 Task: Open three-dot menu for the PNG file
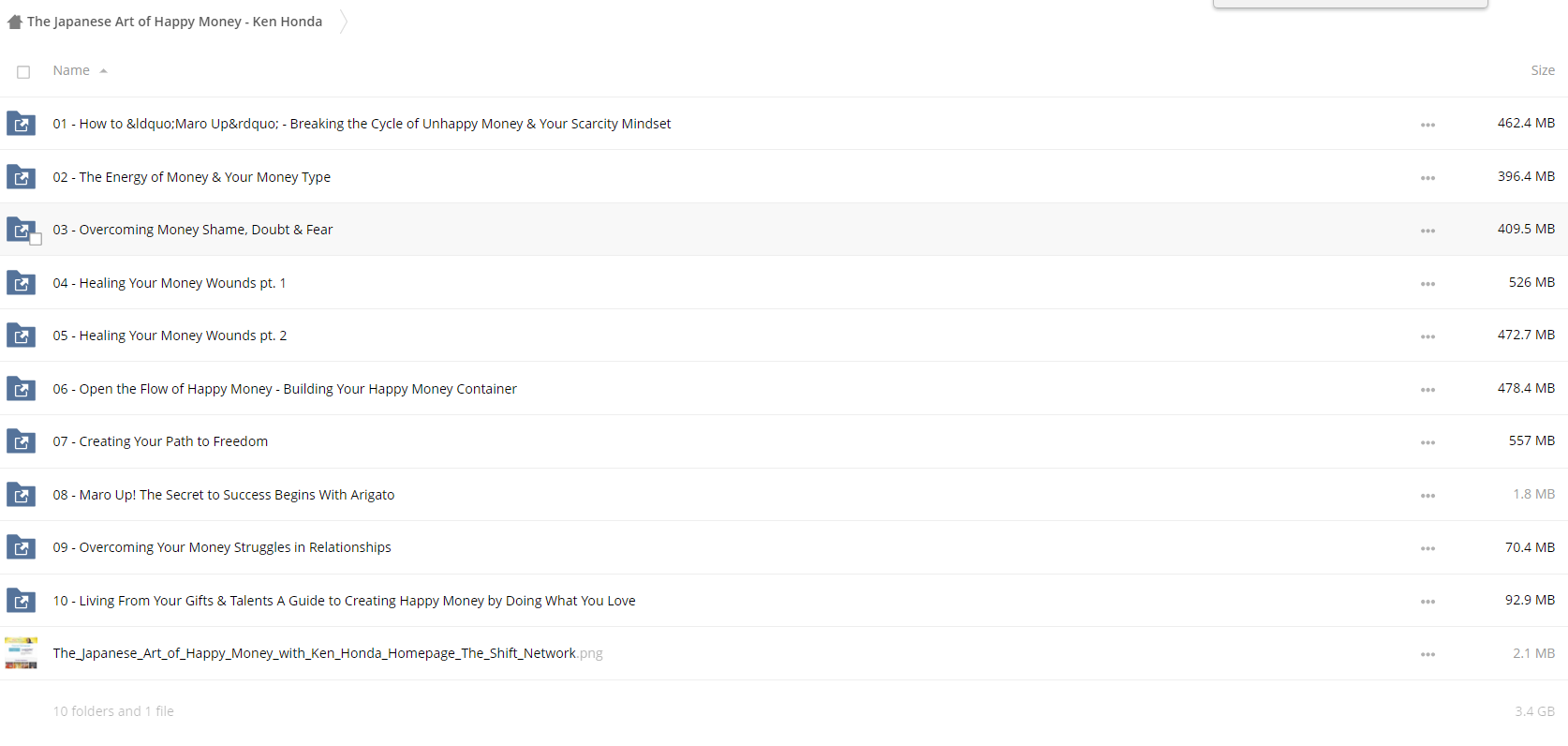point(1427,654)
